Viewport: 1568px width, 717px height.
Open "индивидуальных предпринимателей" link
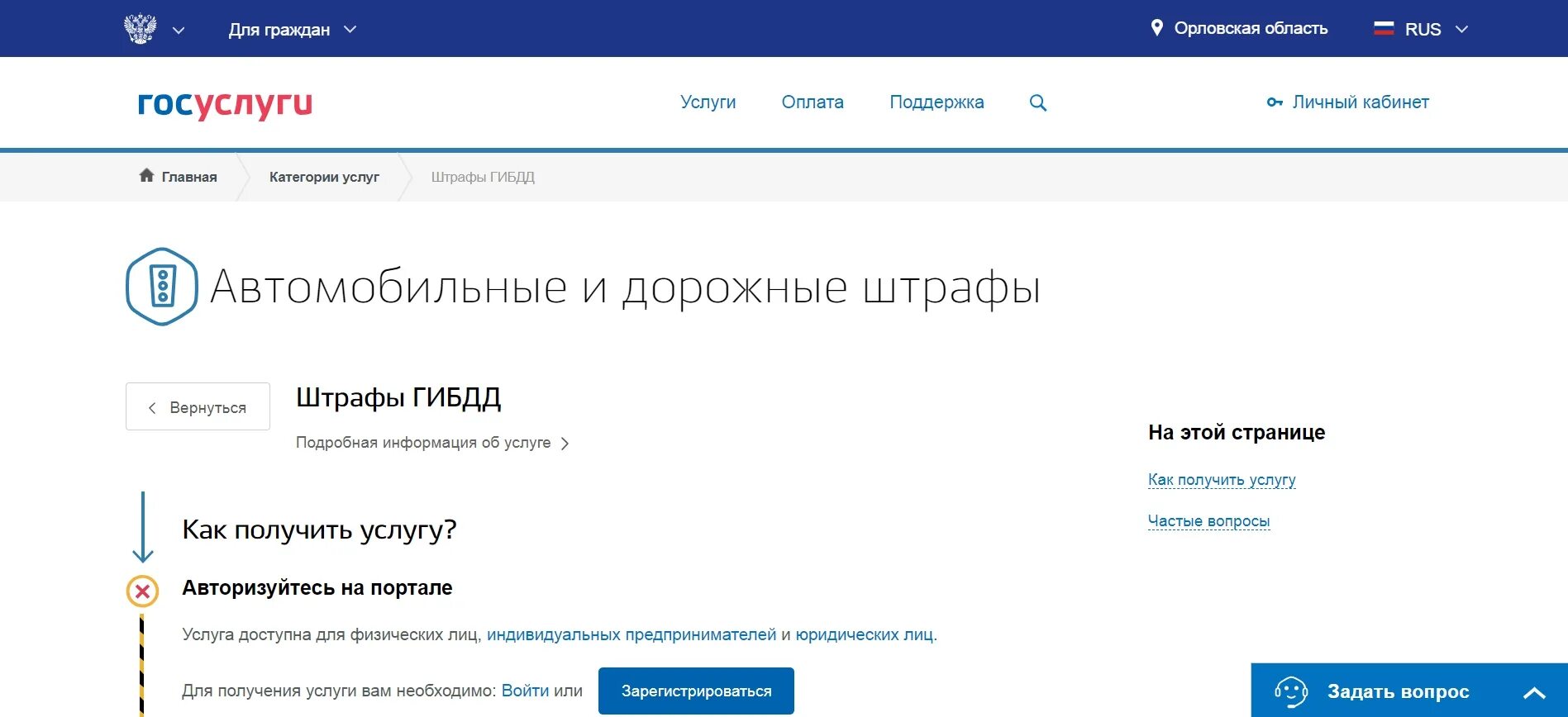pos(631,634)
